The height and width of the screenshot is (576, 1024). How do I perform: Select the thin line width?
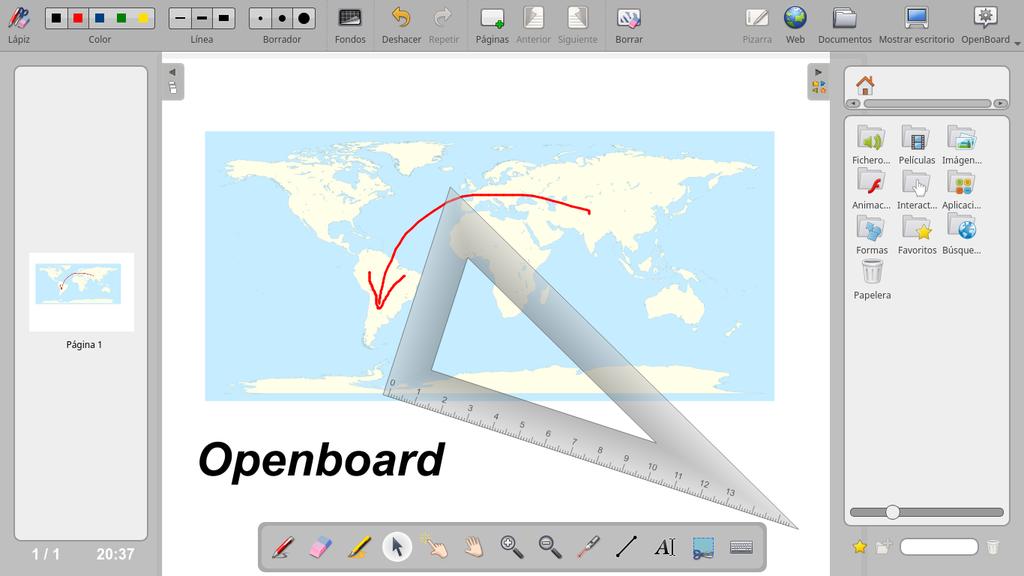click(180, 18)
